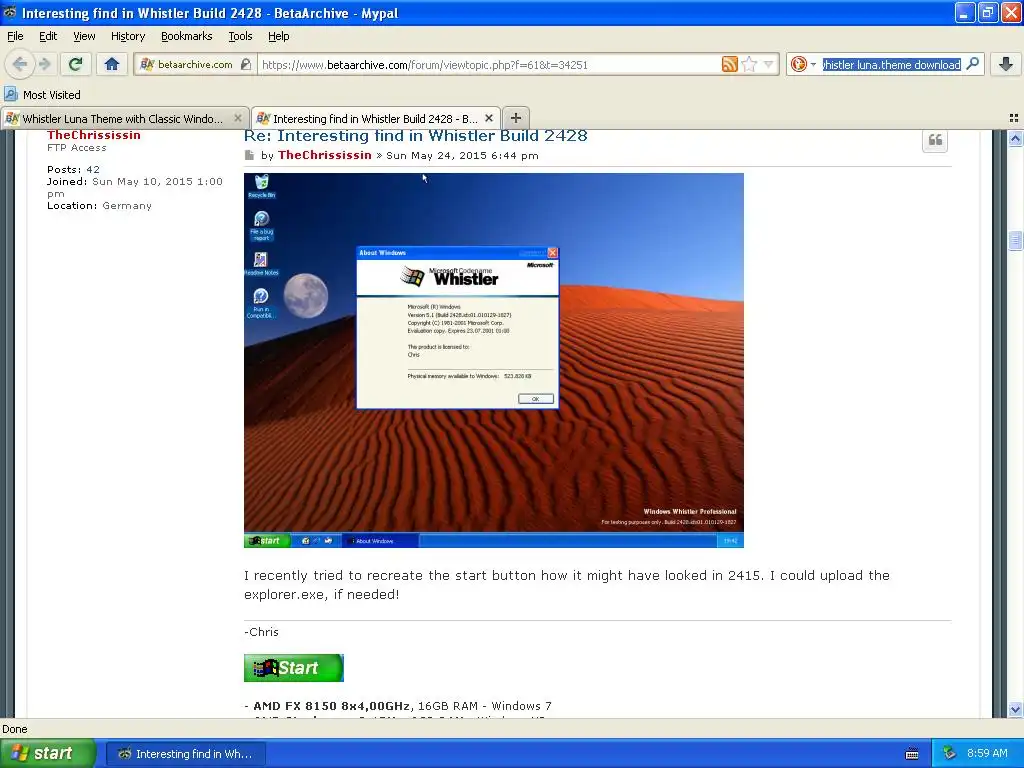Click the on-screen keyboard tray icon

(912, 754)
